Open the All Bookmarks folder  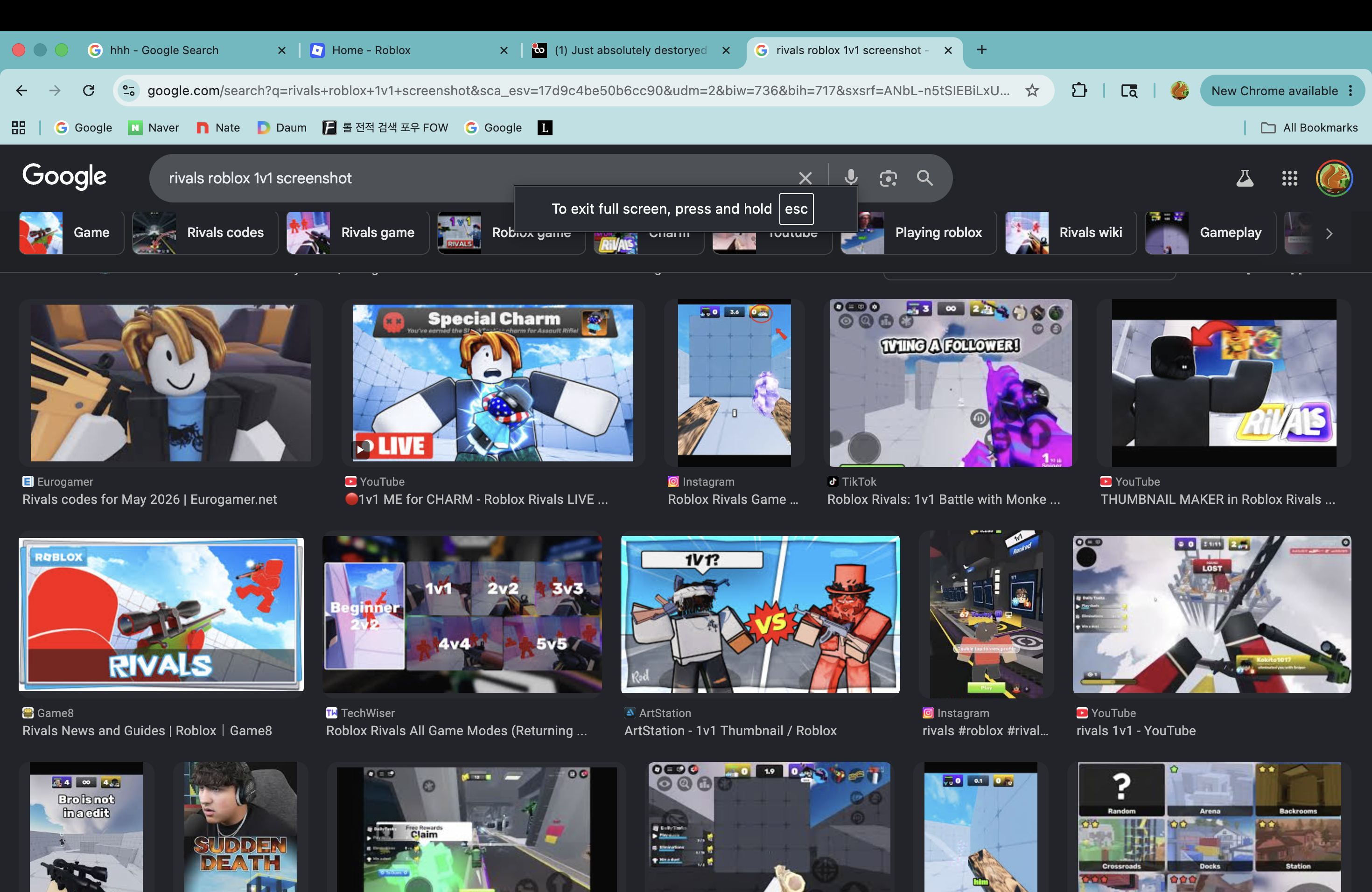click(1309, 127)
